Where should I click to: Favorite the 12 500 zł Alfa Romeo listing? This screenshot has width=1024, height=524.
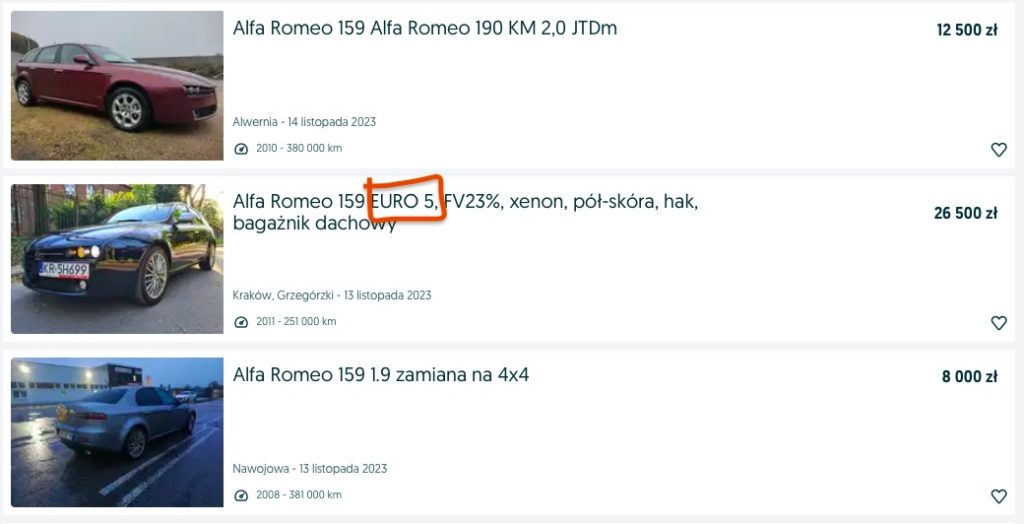pos(999,150)
